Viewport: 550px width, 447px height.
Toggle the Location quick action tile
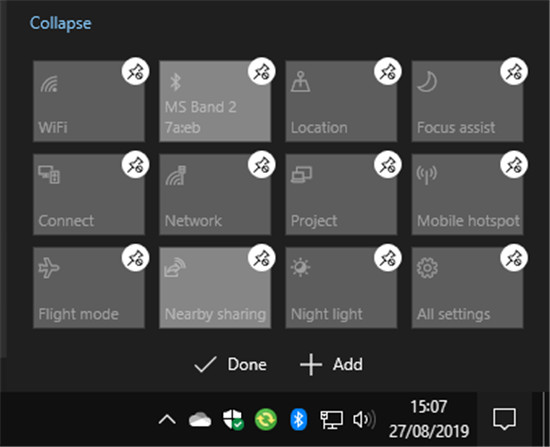(341, 101)
